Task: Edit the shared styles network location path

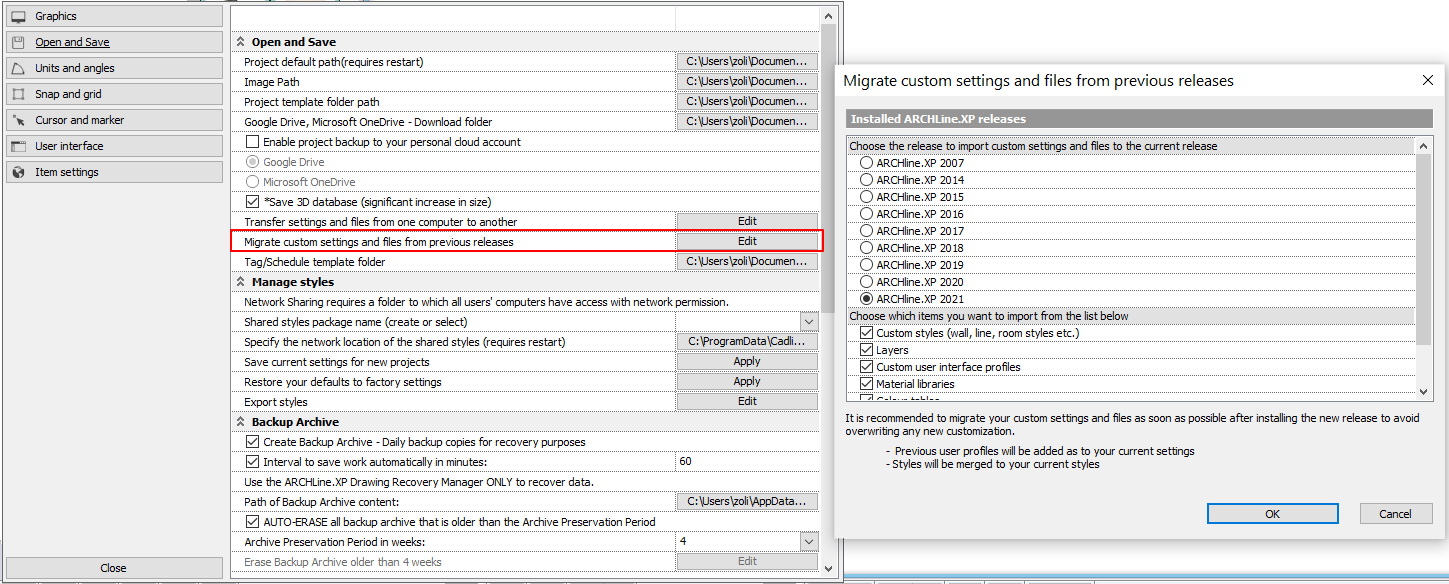Action: pos(747,342)
